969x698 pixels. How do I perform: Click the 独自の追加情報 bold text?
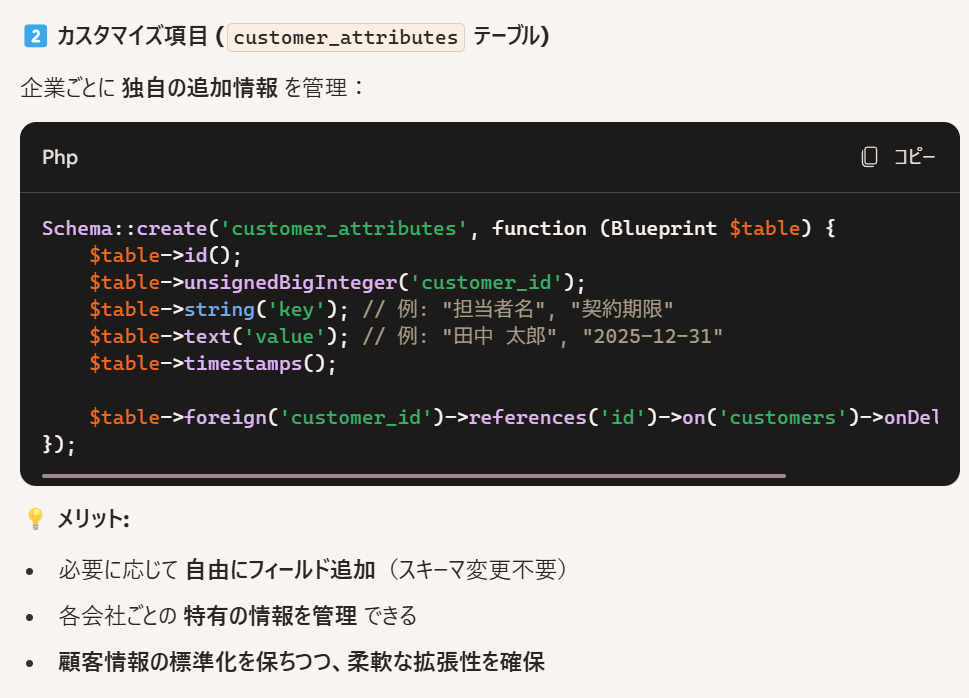(x=200, y=88)
